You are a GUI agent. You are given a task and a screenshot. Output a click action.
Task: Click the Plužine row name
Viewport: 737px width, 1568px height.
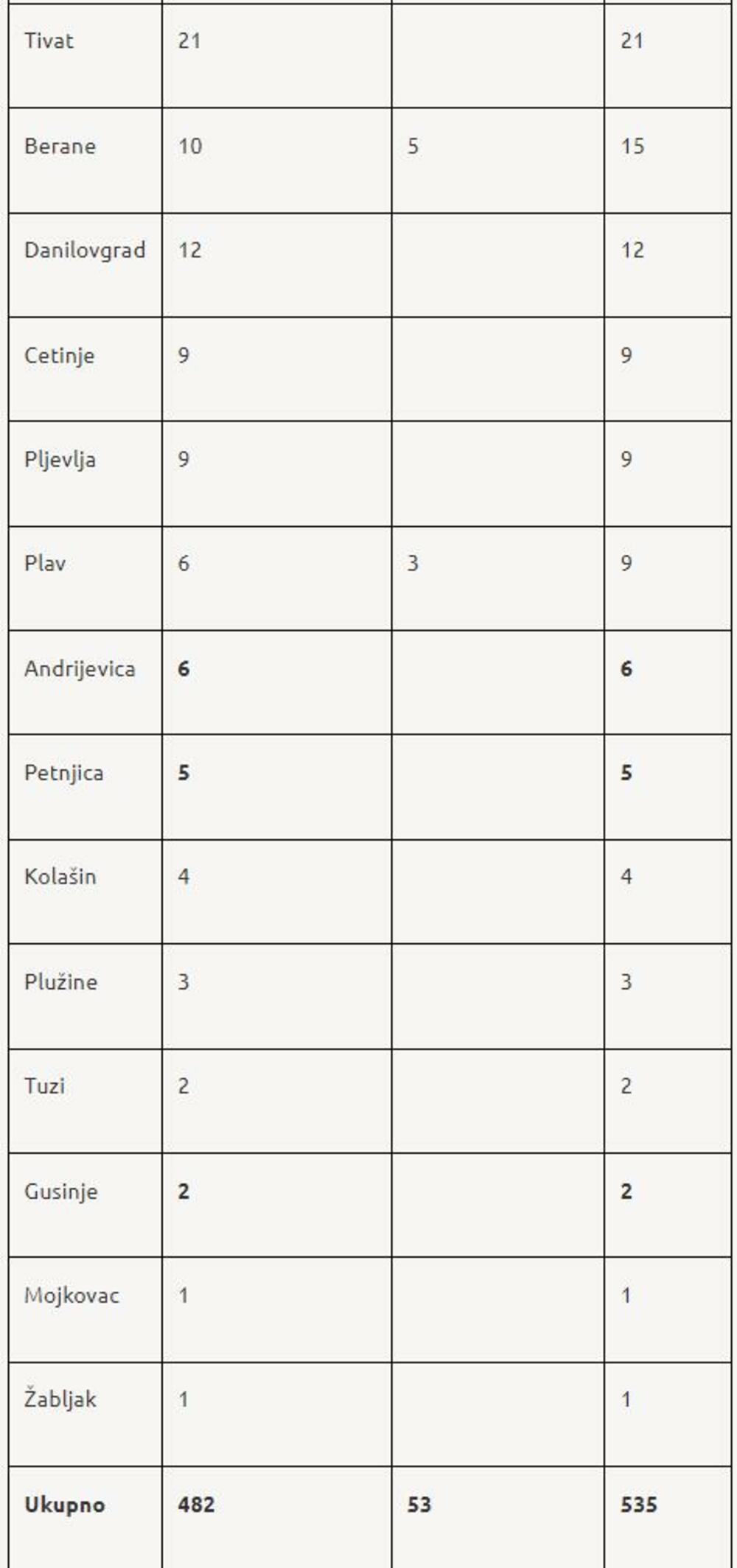click(60, 982)
